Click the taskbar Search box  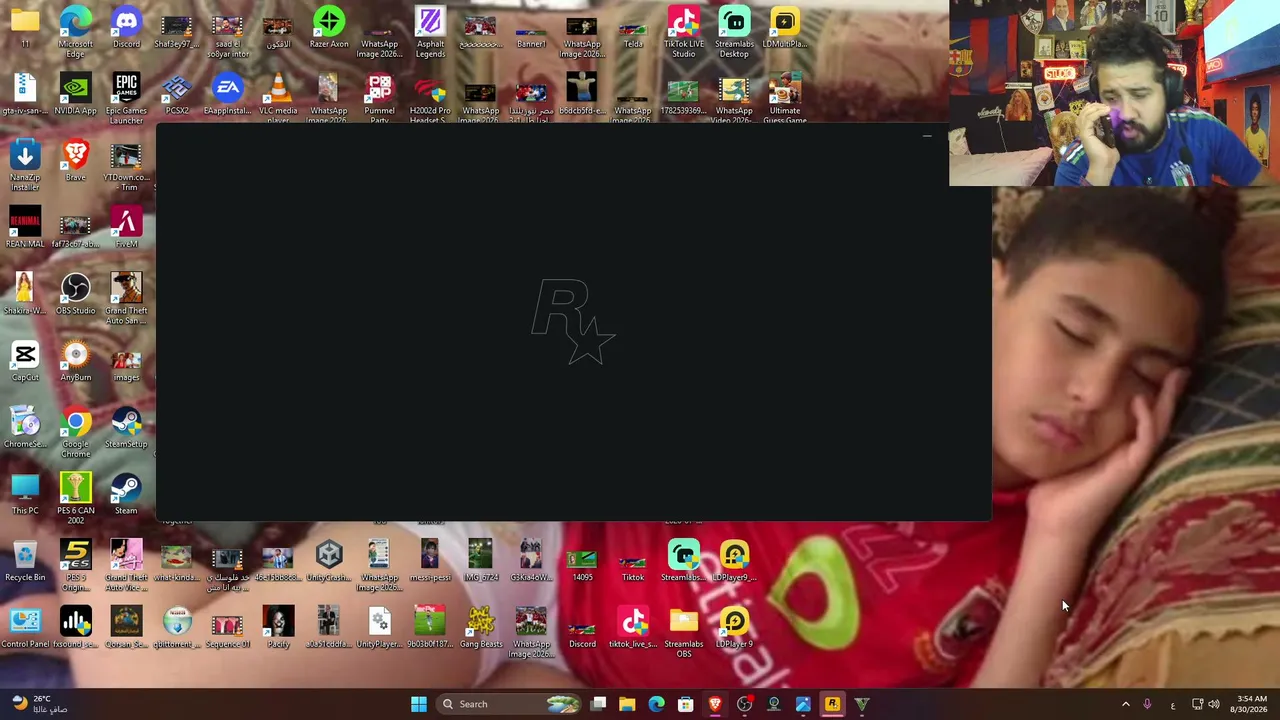pos(510,704)
